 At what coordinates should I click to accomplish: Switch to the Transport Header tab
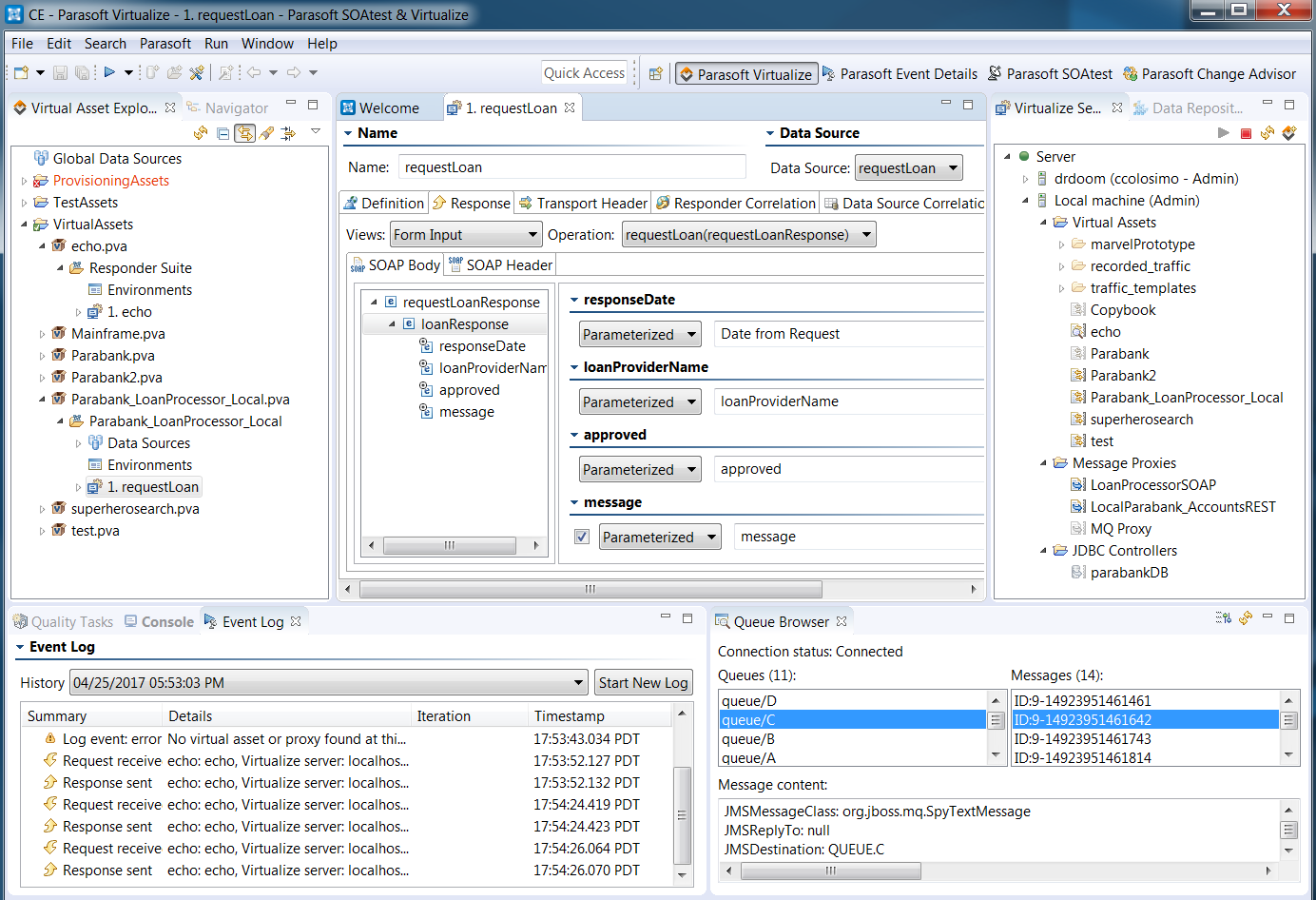click(583, 203)
